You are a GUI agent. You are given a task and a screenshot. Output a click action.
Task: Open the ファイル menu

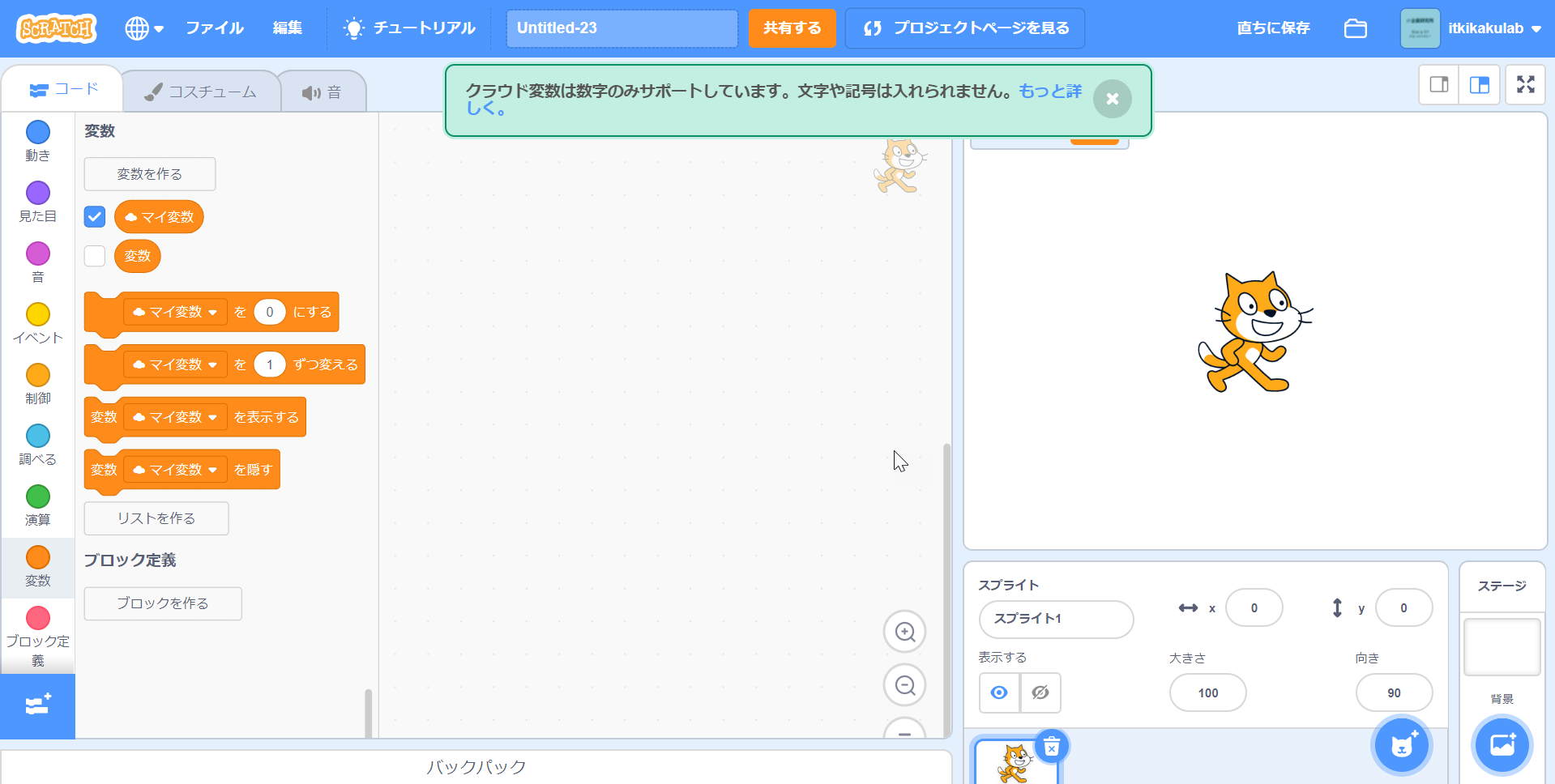(x=214, y=28)
